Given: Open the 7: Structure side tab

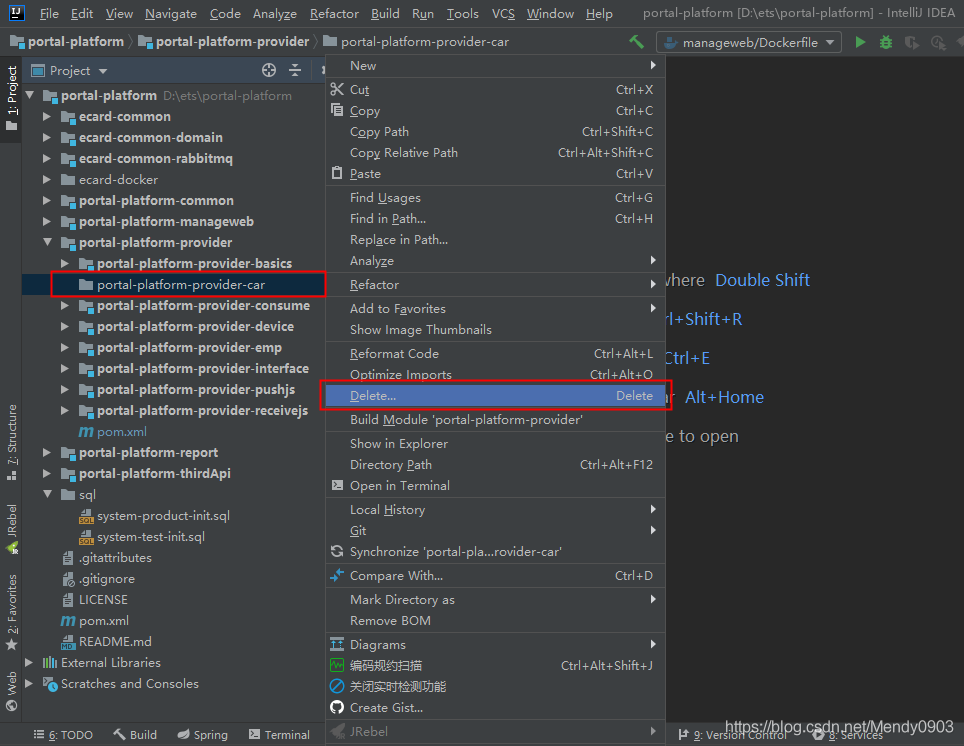Looking at the screenshot, I should pyautogui.click(x=12, y=442).
